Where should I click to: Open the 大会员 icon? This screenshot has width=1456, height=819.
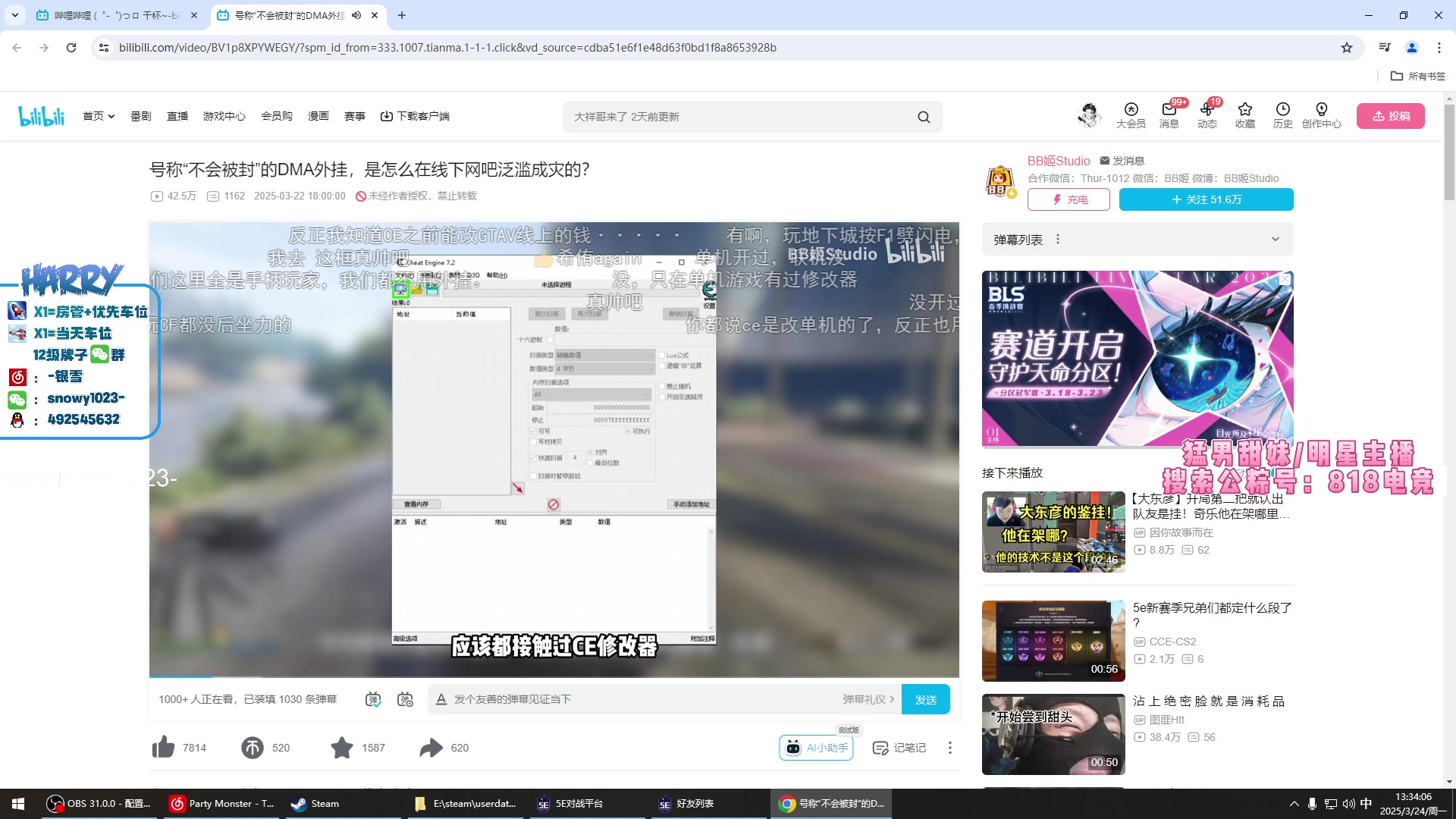click(x=1131, y=115)
